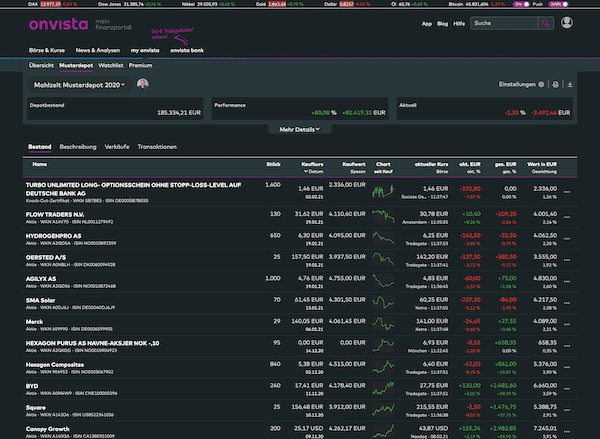600x439 pixels.
Task: Open Einstellungen gear for the depot
Action: 541,85
